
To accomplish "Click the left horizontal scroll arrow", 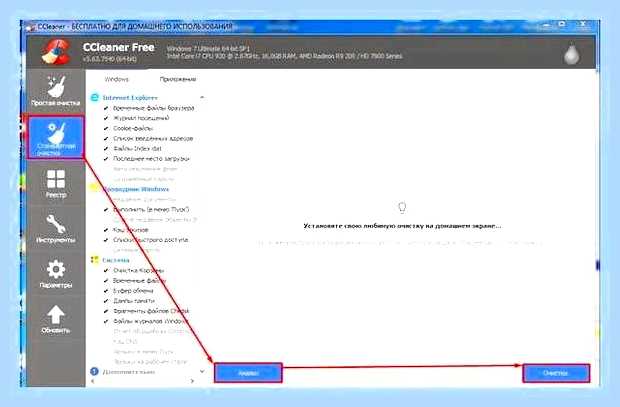I will 93,381.
